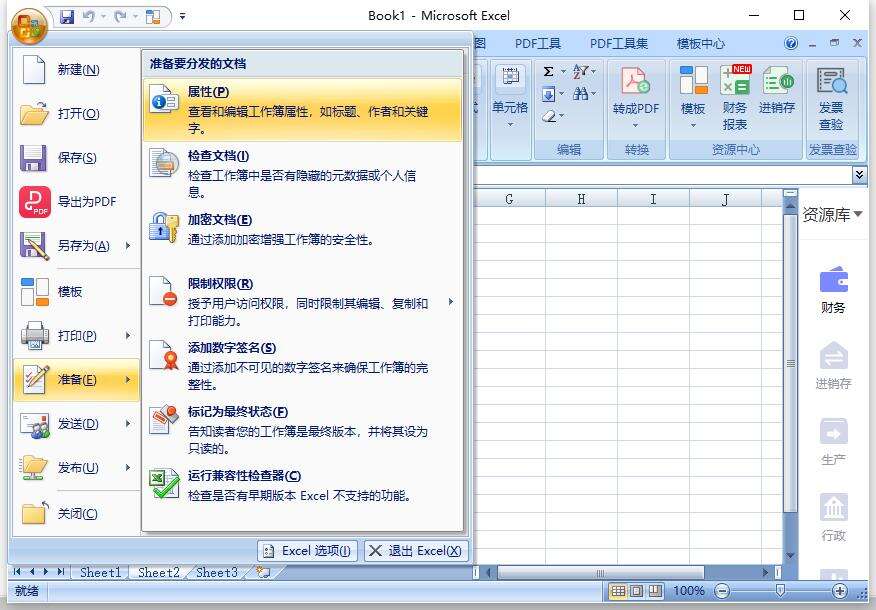Open the Customize Quick Access Toolbar arrow

tap(182, 17)
